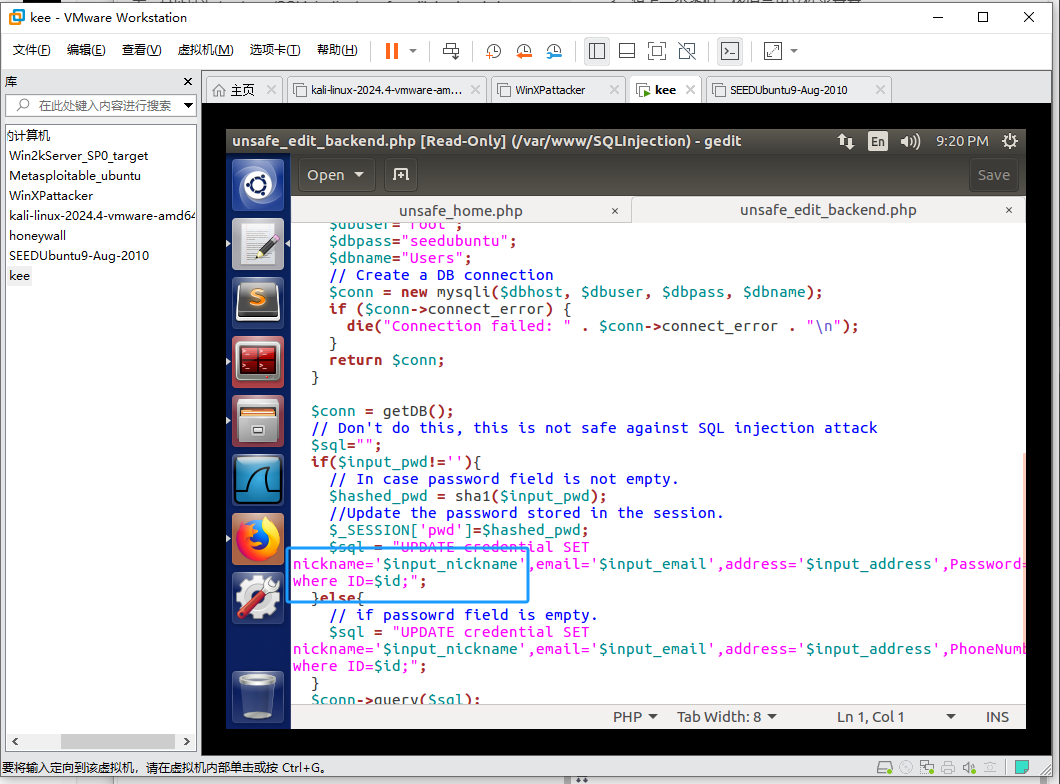Click the stretch guest display icon
This screenshot has width=1060, height=784.
pyautogui.click(x=773, y=51)
